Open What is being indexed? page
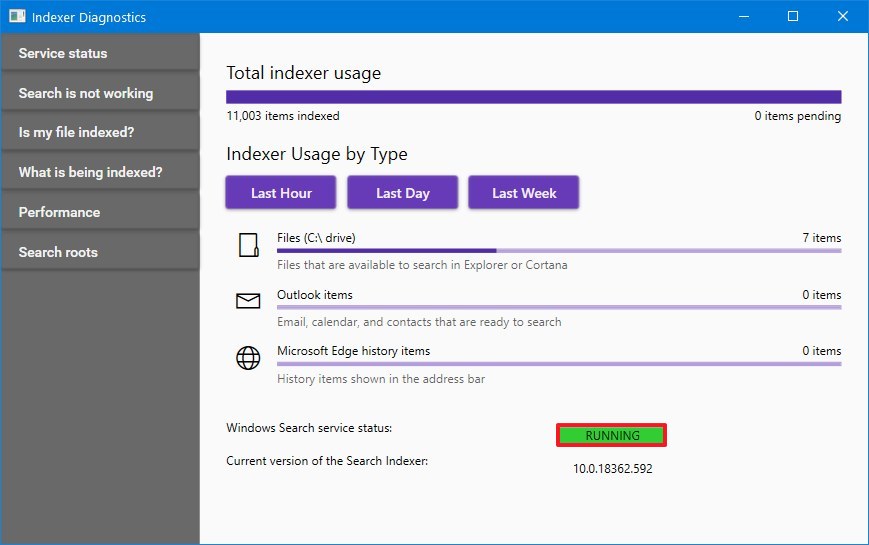The width and height of the screenshot is (869, 545). 100,172
